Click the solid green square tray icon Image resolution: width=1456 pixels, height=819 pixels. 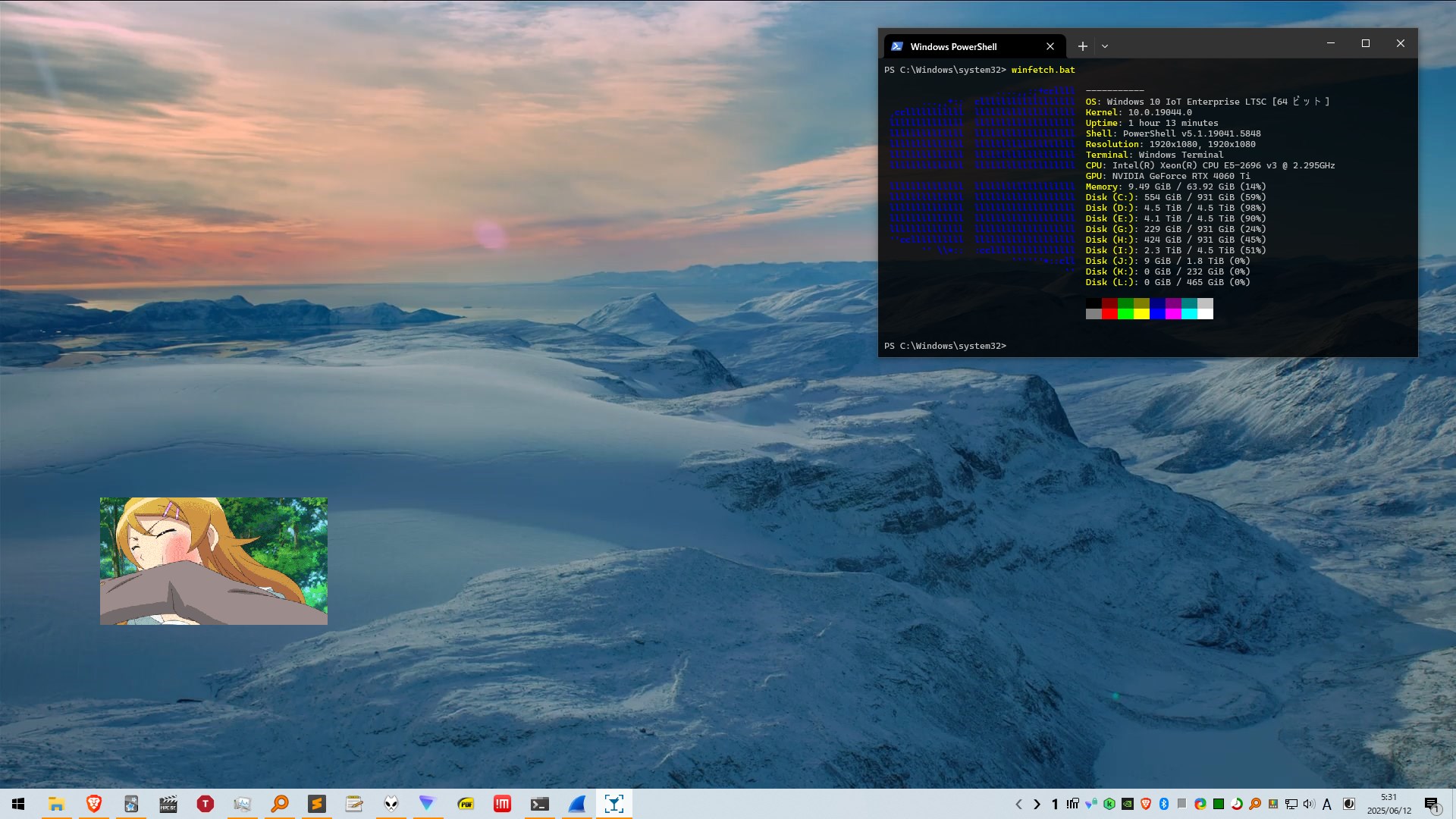point(1219,804)
